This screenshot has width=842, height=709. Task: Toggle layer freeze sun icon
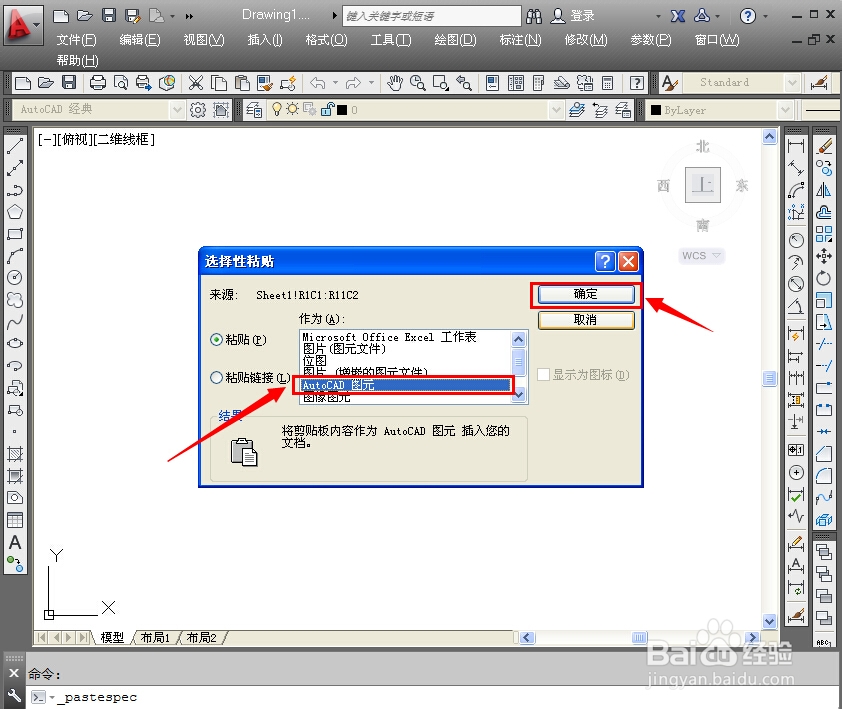tap(292, 110)
